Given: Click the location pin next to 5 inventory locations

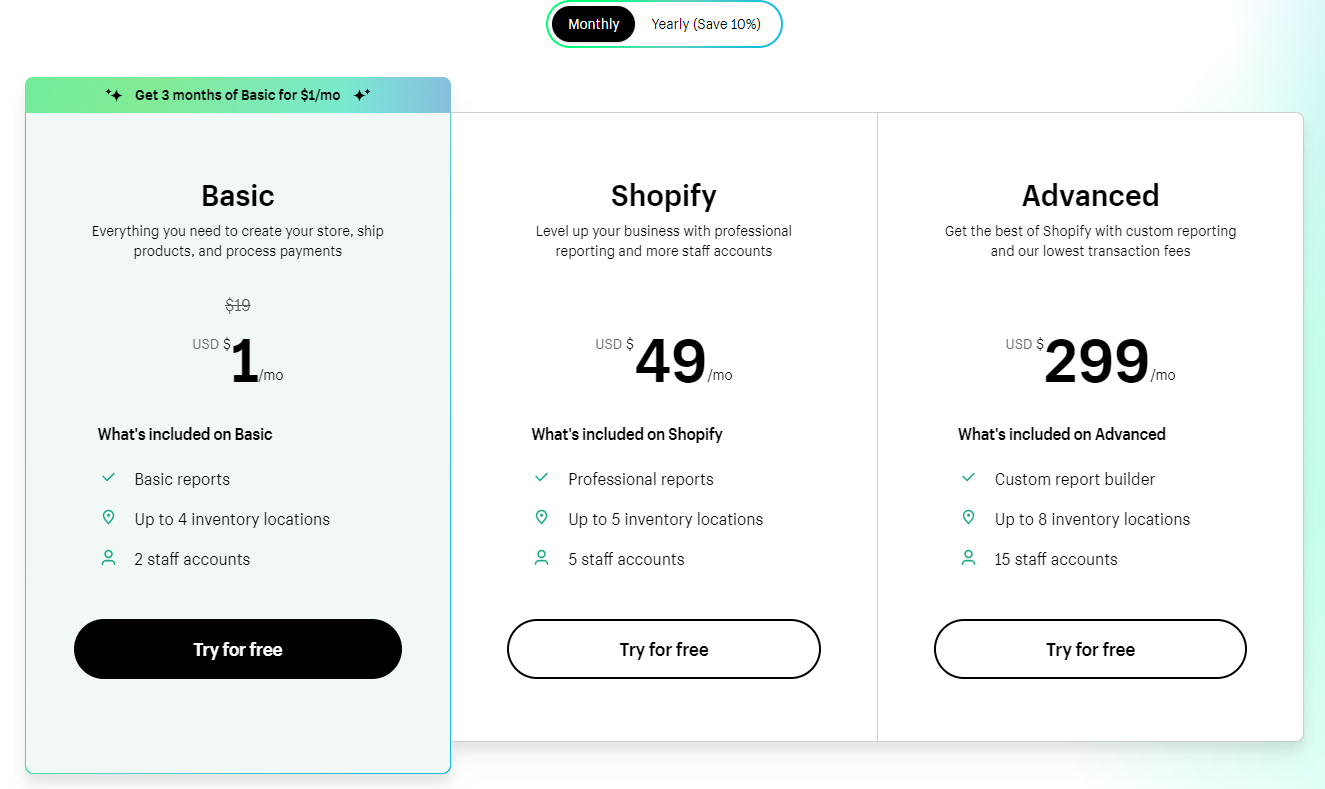Looking at the screenshot, I should pos(542,518).
